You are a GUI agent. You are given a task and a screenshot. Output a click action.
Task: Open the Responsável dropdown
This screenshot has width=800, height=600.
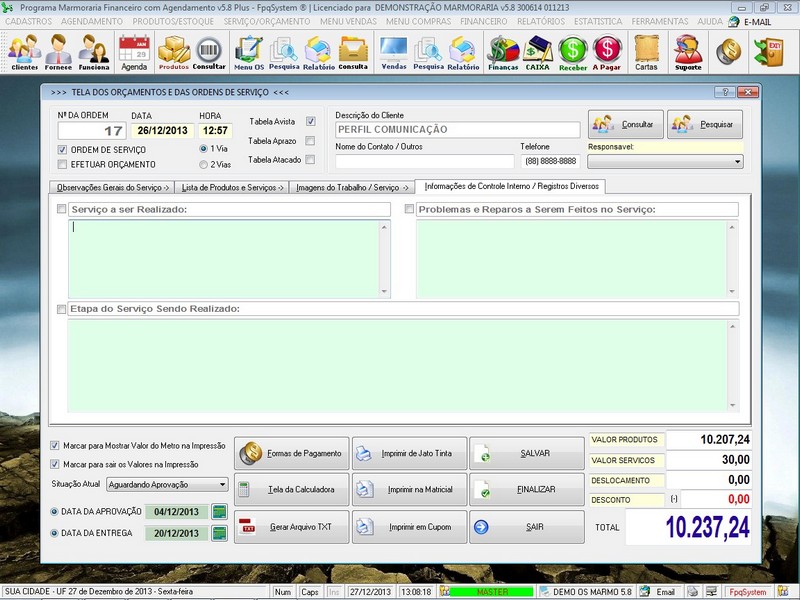[x=737, y=162]
